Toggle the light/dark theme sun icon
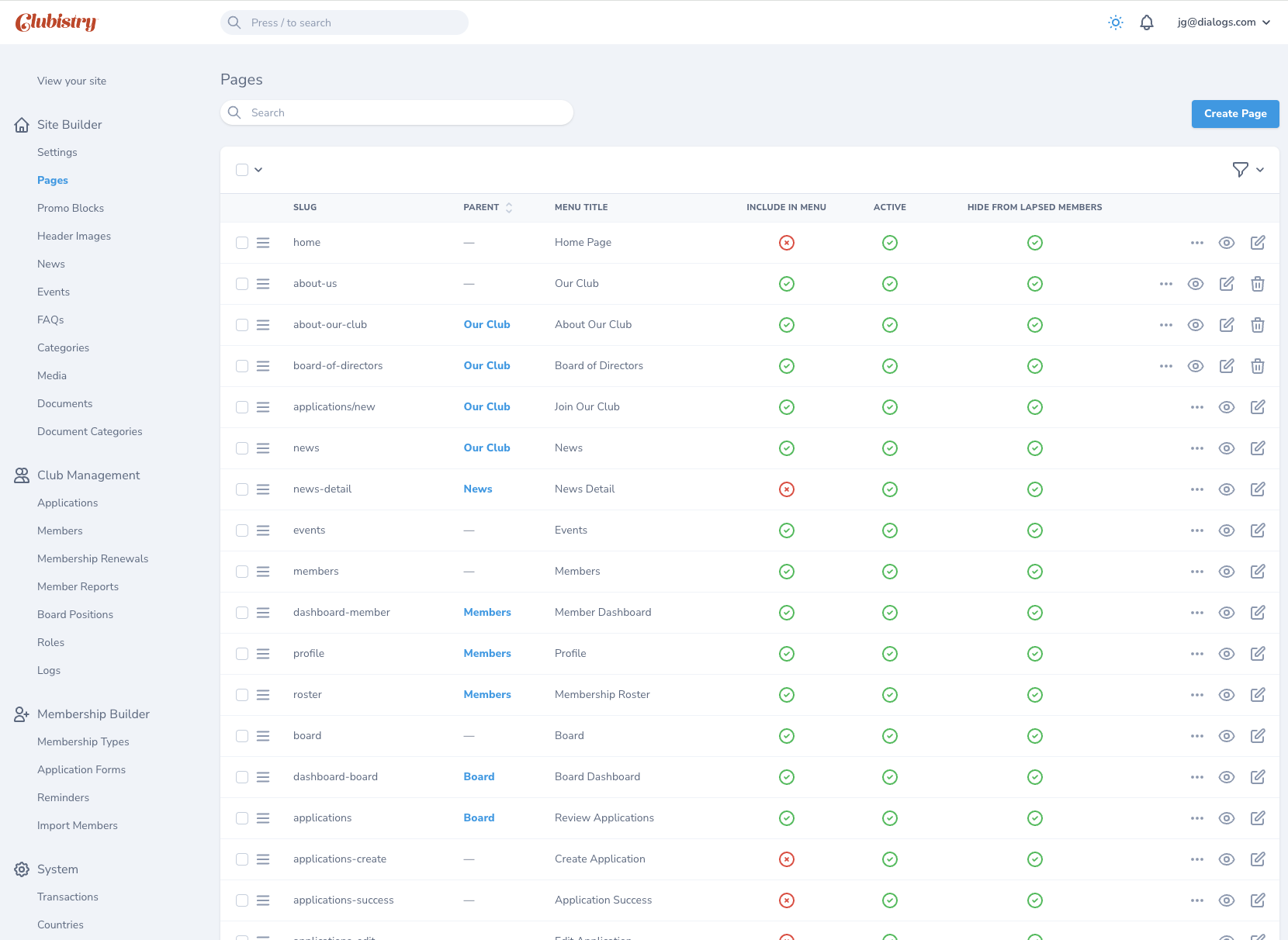 [x=1115, y=22]
